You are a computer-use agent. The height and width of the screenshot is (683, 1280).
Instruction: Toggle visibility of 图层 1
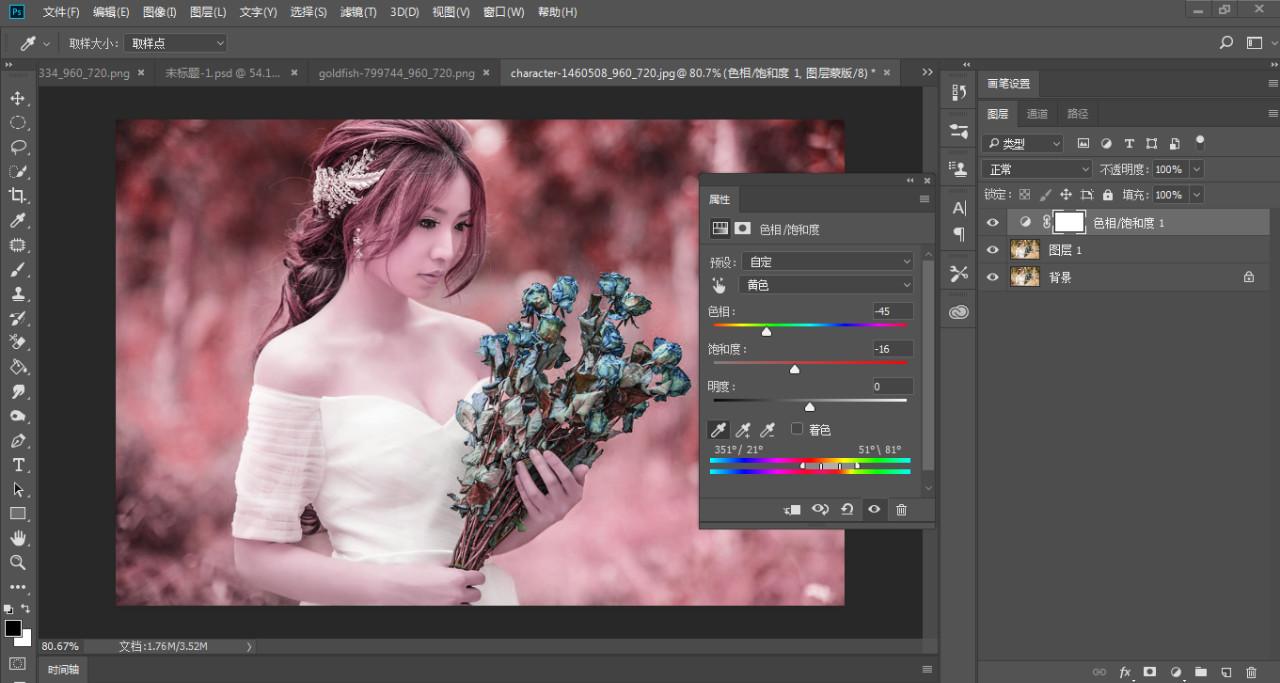point(992,250)
